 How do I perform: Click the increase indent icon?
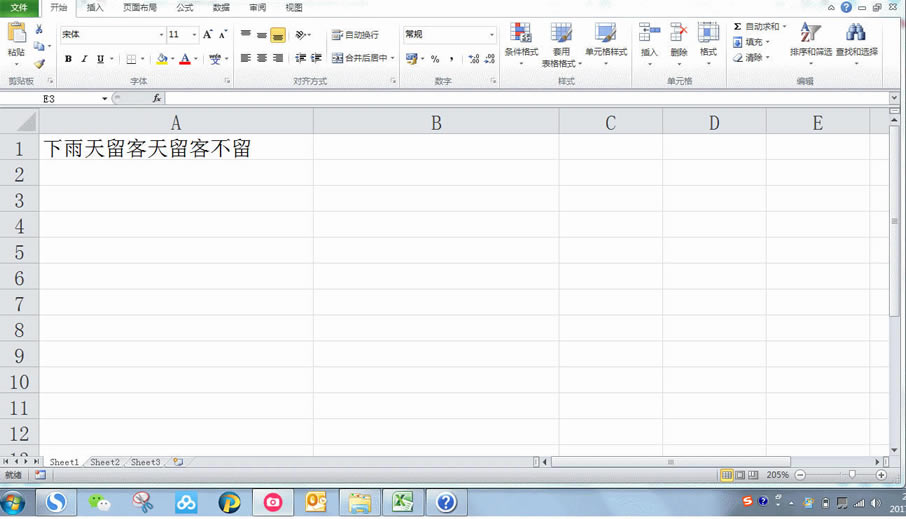coord(316,58)
